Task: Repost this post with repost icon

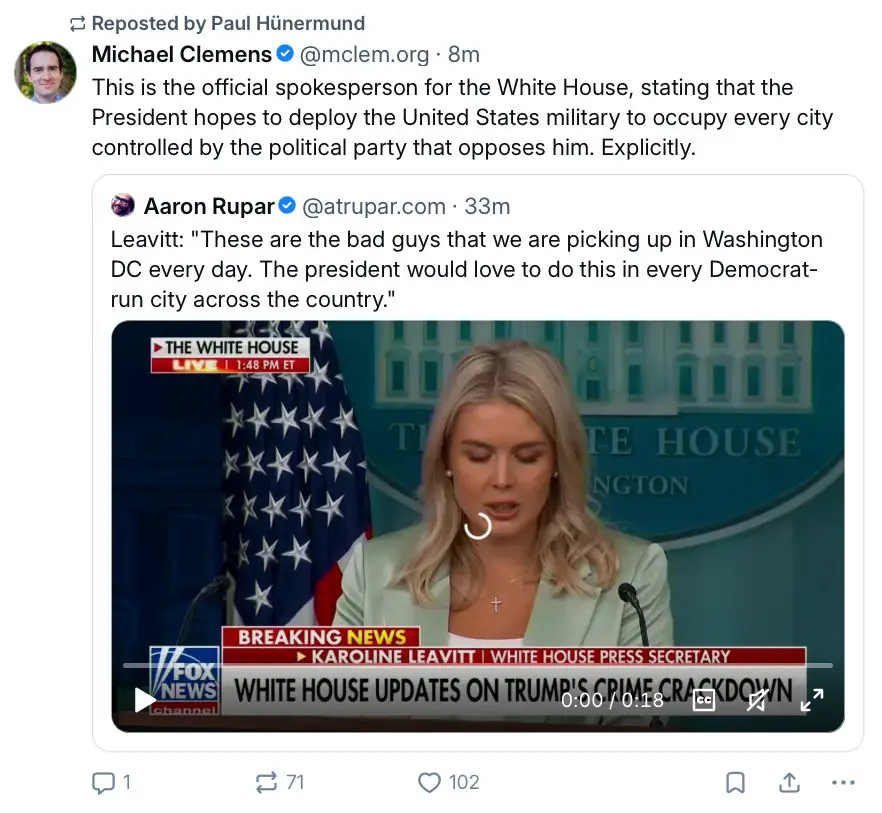Action: click(266, 782)
